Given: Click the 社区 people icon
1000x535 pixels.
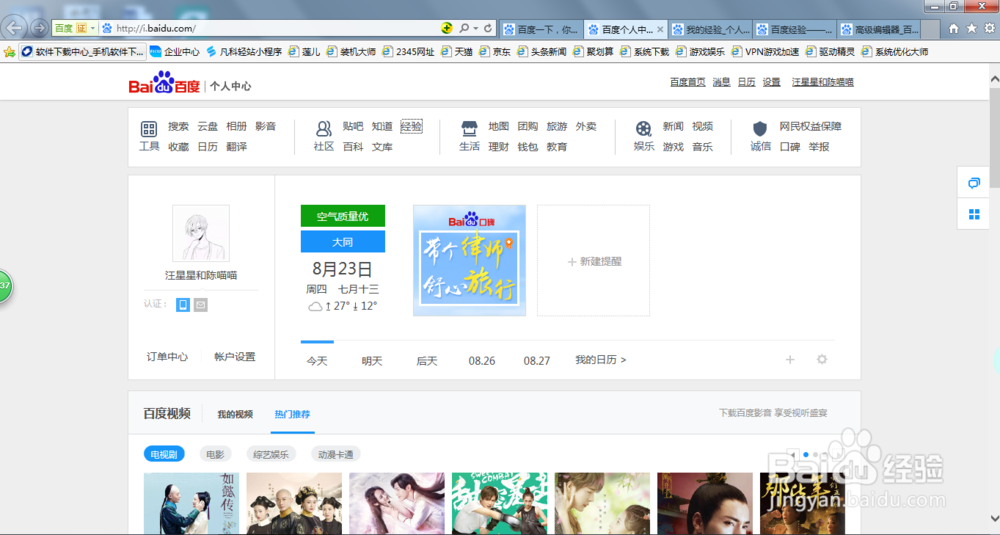Looking at the screenshot, I should point(323,129).
